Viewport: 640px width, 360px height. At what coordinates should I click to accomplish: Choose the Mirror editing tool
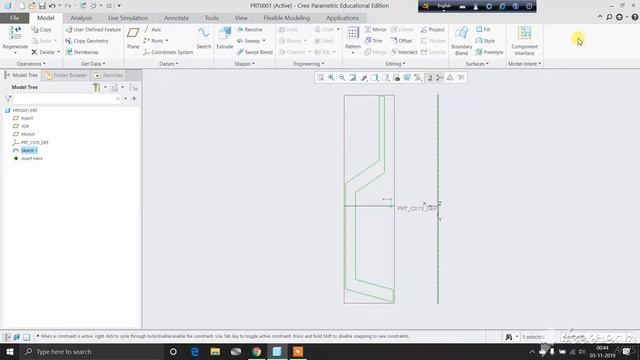375,29
